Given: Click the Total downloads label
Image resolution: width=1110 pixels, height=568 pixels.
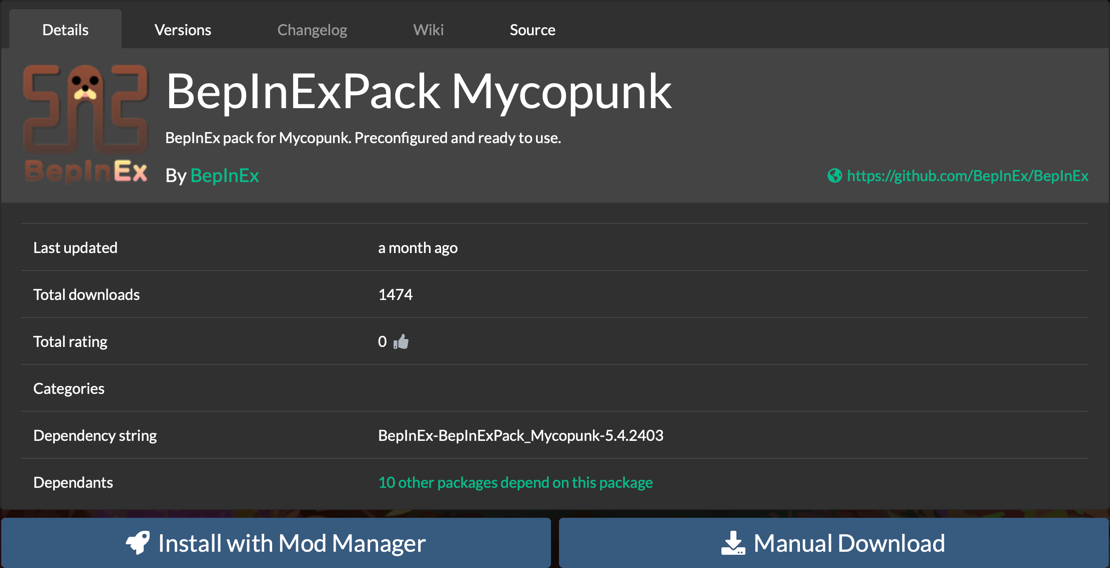Looking at the screenshot, I should [x=86, y=295].
